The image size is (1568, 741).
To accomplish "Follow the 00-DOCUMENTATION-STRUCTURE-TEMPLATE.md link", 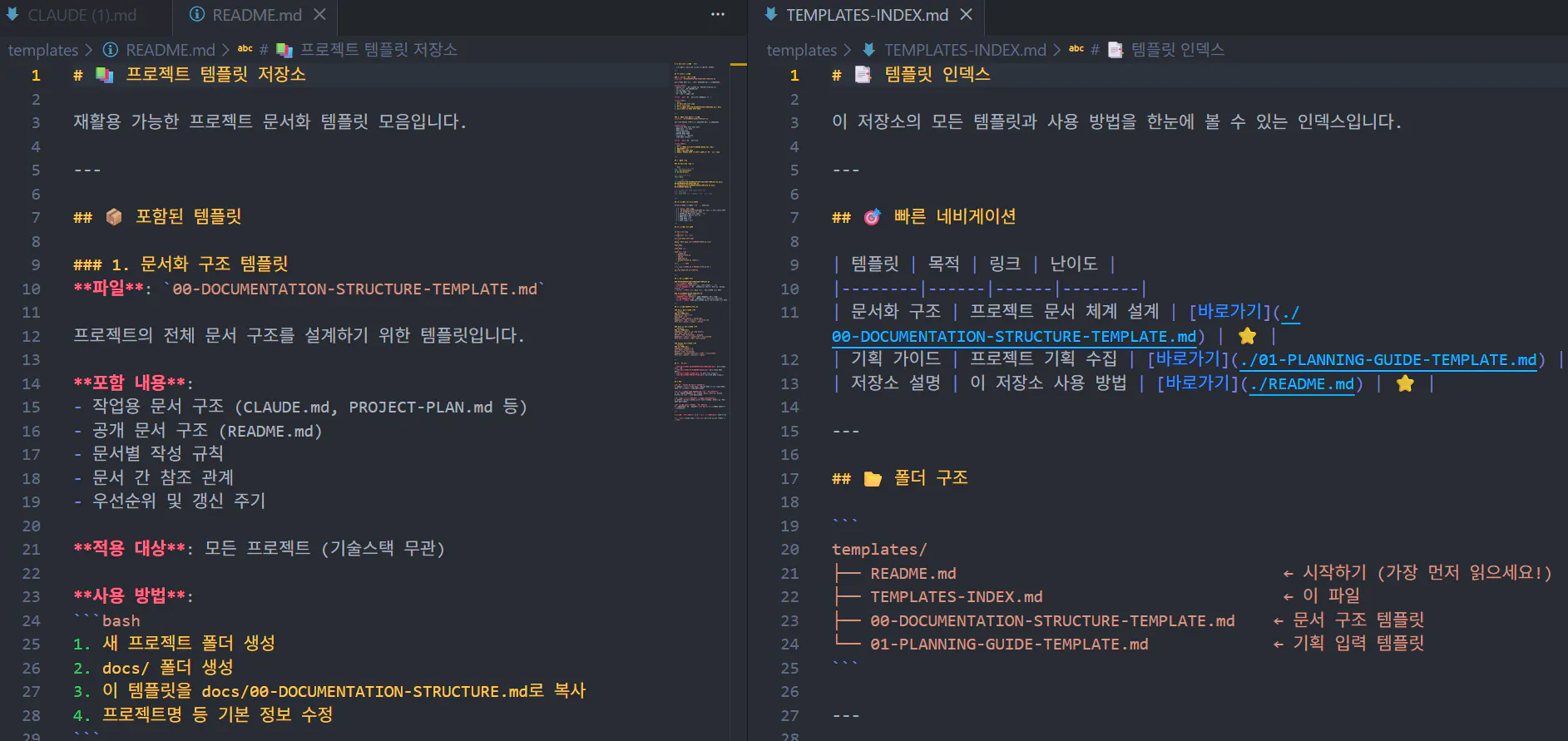I will [x=1013, y=337].
